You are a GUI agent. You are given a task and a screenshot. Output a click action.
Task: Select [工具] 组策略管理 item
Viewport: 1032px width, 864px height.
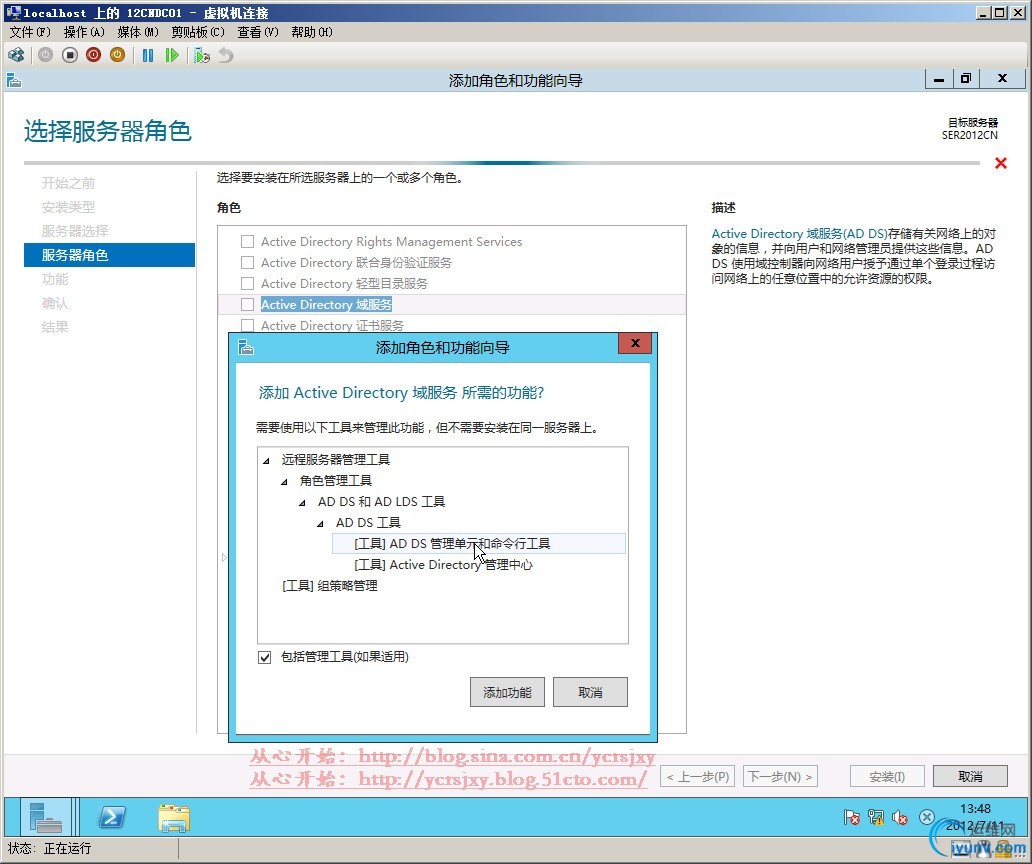[x=330, y=586]
